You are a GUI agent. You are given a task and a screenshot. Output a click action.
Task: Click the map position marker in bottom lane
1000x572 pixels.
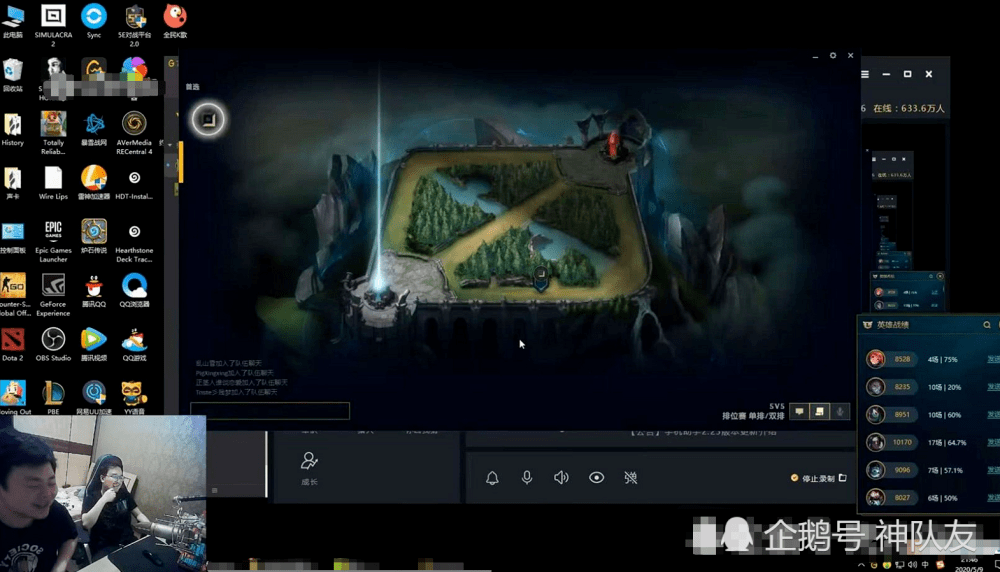(540, 279)
